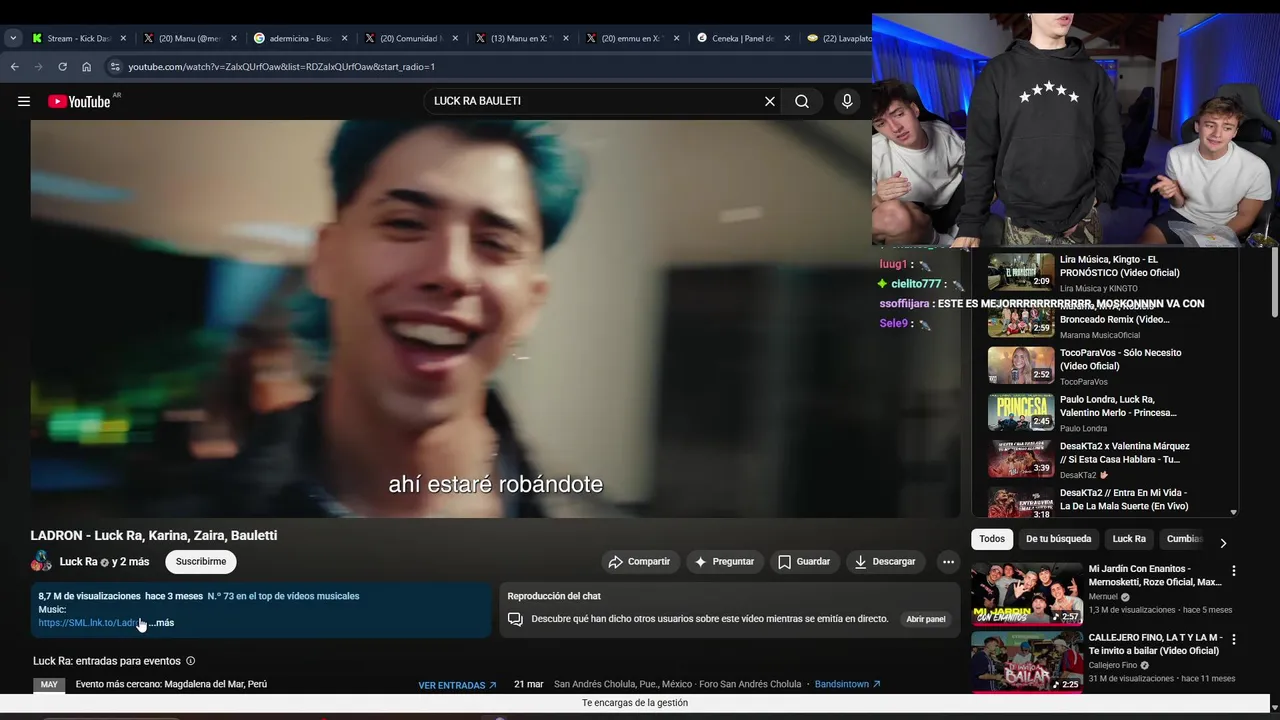This screenshot has height=720, width=1280.
Task: Open the YouTube hamburger guide menu
Action: point(24,101)
